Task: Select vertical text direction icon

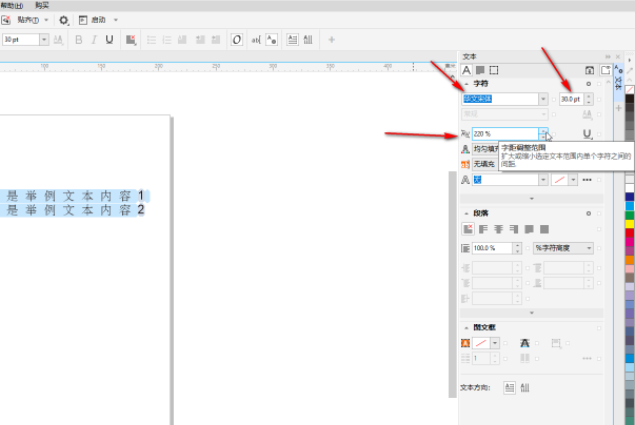Action: (x=525, y=386)
